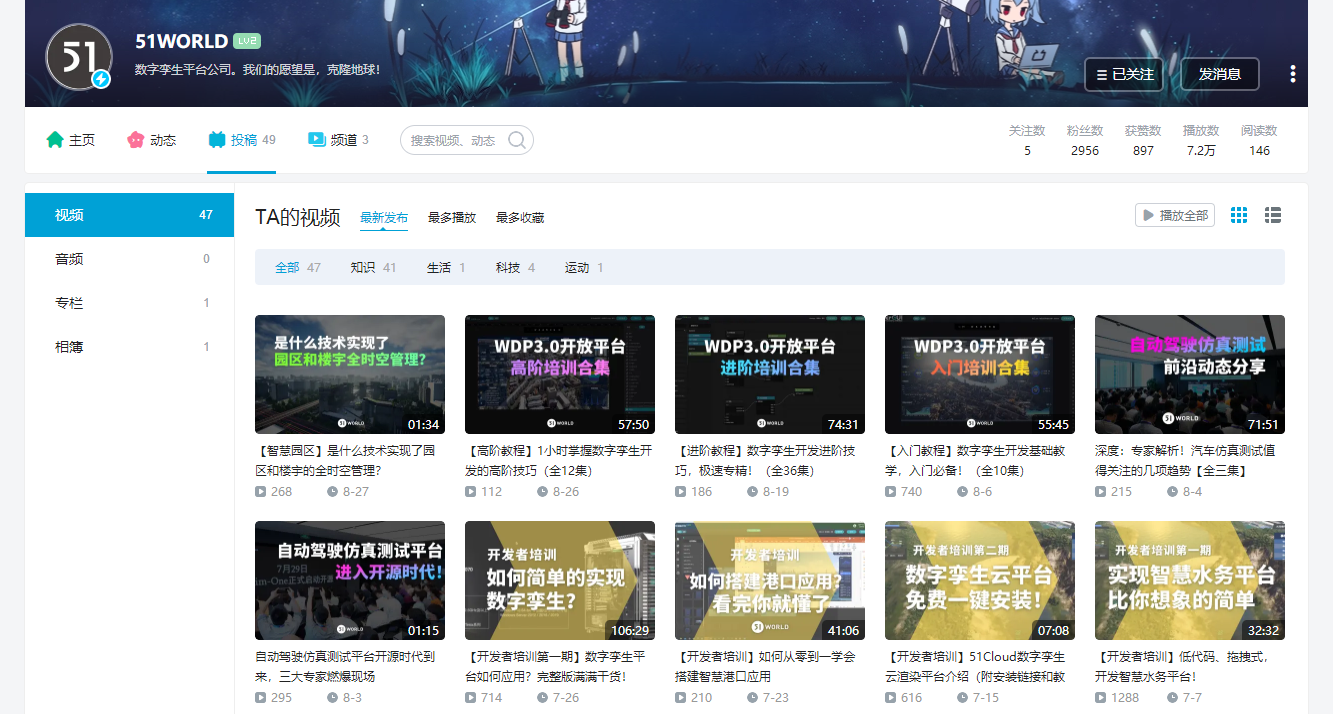Image resolution: width=1333 pixels, height=714 pixels.
Task: Open the 自动驾驶仿真测试 前沿动态分享 thumbnail
Action: [1190, 374]
